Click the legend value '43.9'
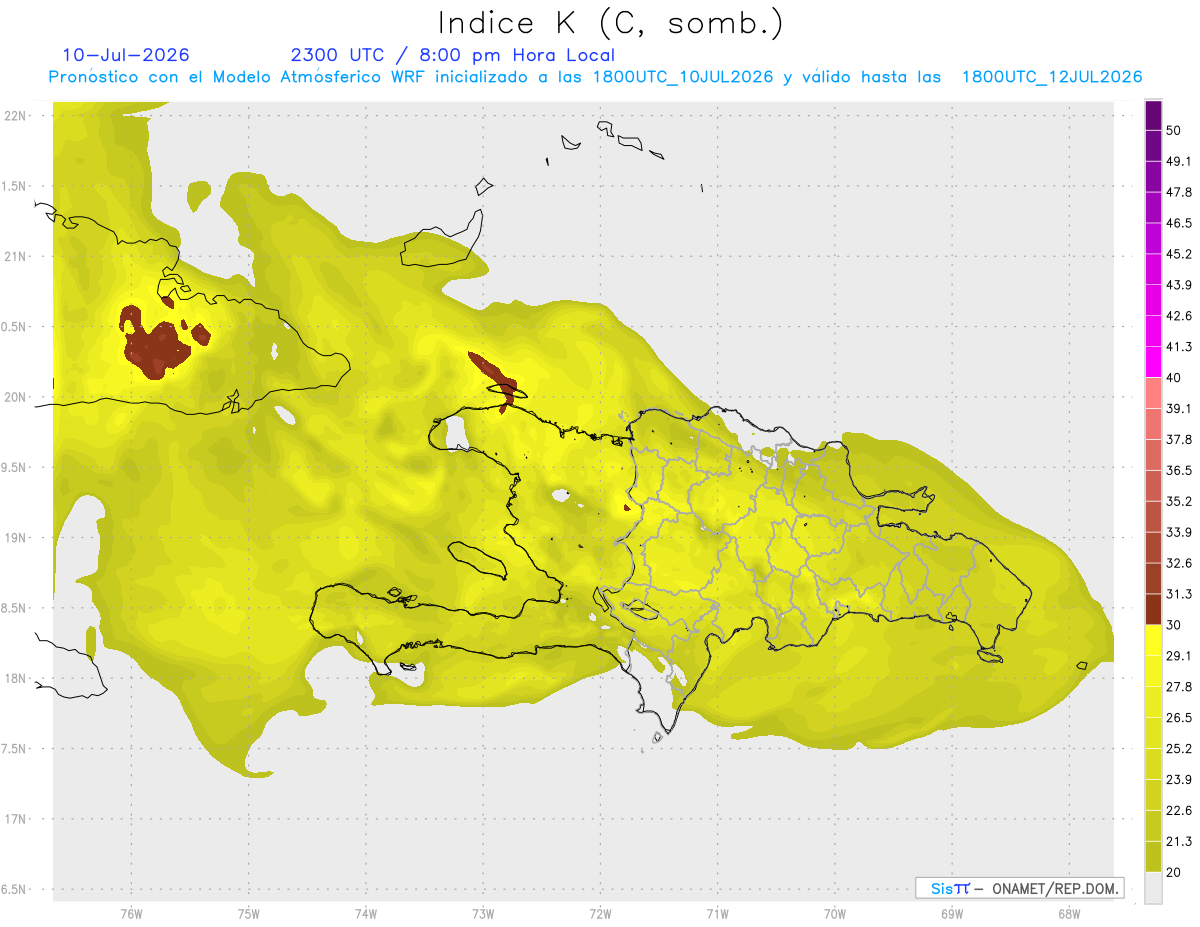This screenshot has height=927, width=1200. 1179,285
